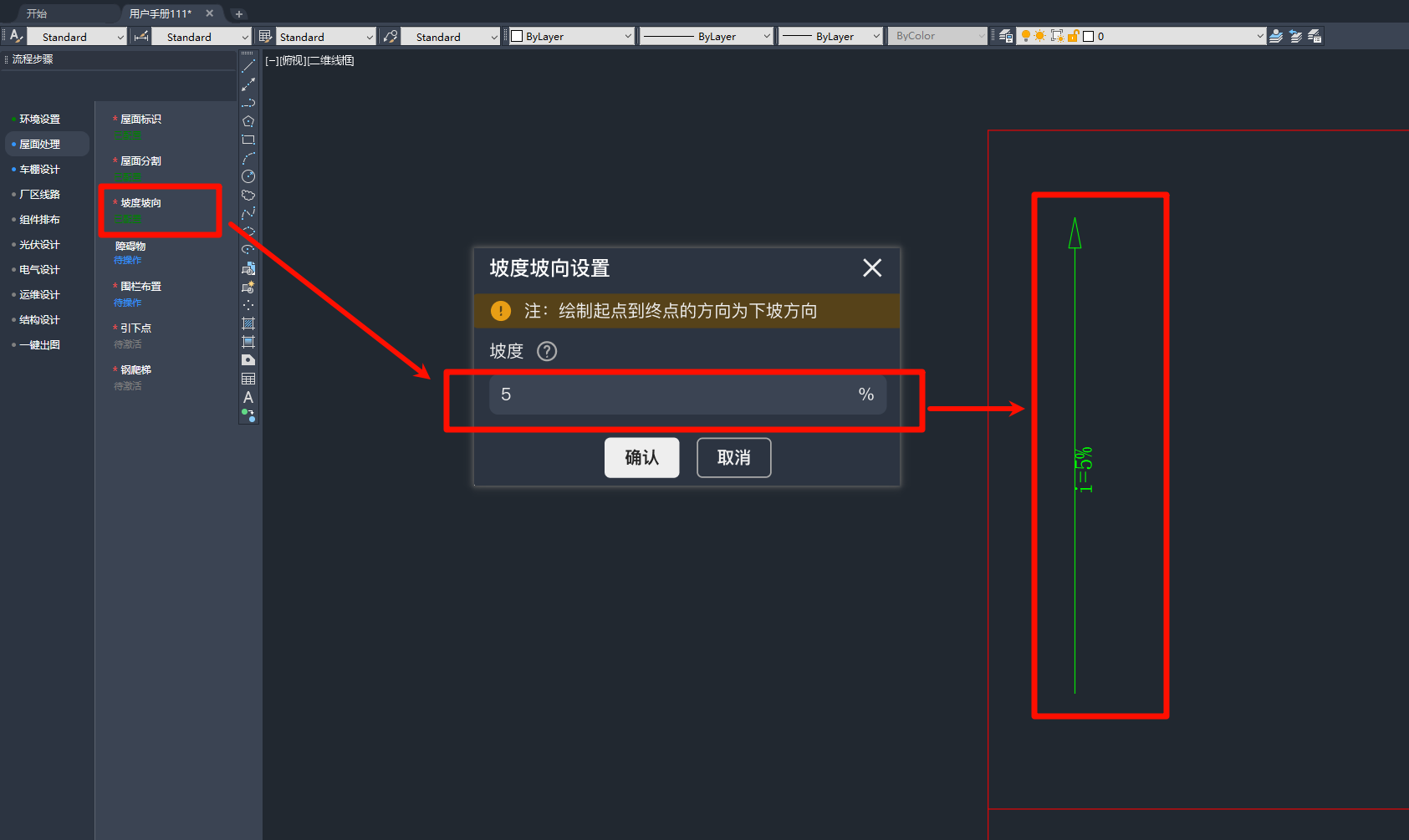Toggle layer on/off lightbulb icon
The image size is (1409, 840).
click(x=1026, y=36)
